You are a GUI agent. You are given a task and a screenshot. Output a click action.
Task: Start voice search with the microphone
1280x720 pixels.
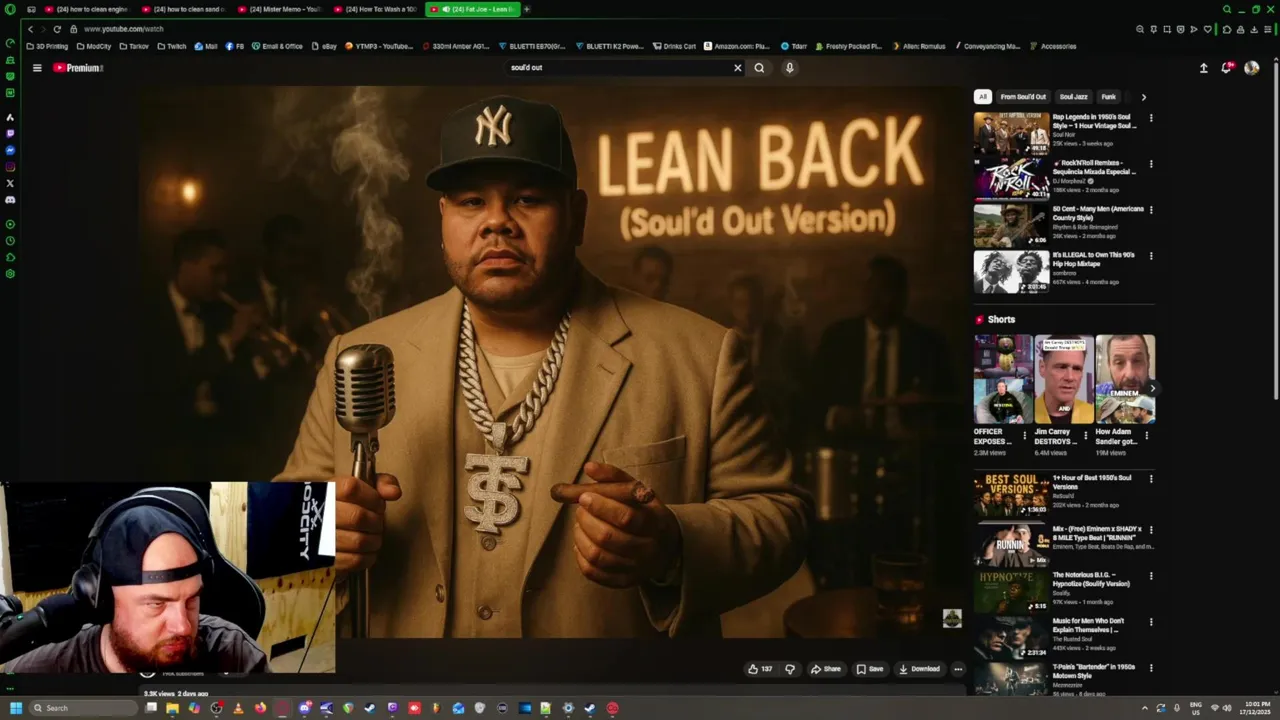click(x=789, y=68)
